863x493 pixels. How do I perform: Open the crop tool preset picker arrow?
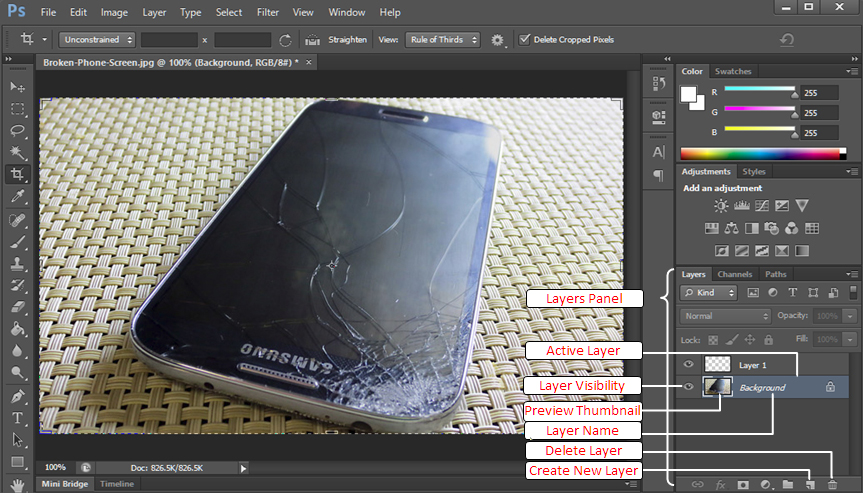tap(45, 40)
